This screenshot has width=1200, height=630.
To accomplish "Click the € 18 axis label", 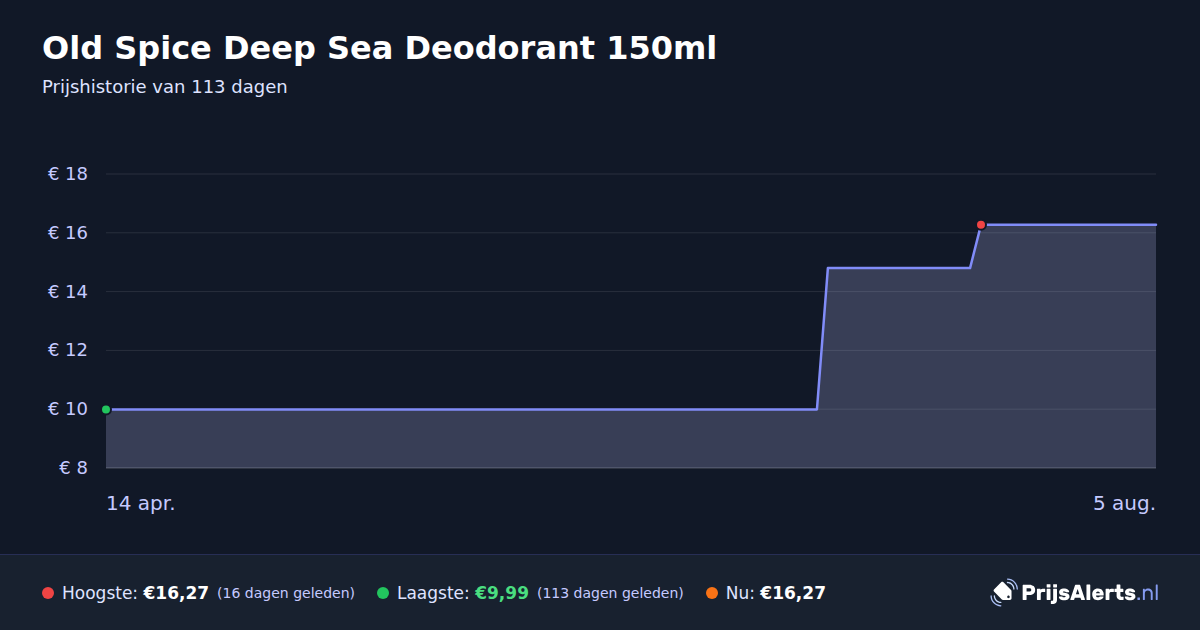I will point(68,174).
